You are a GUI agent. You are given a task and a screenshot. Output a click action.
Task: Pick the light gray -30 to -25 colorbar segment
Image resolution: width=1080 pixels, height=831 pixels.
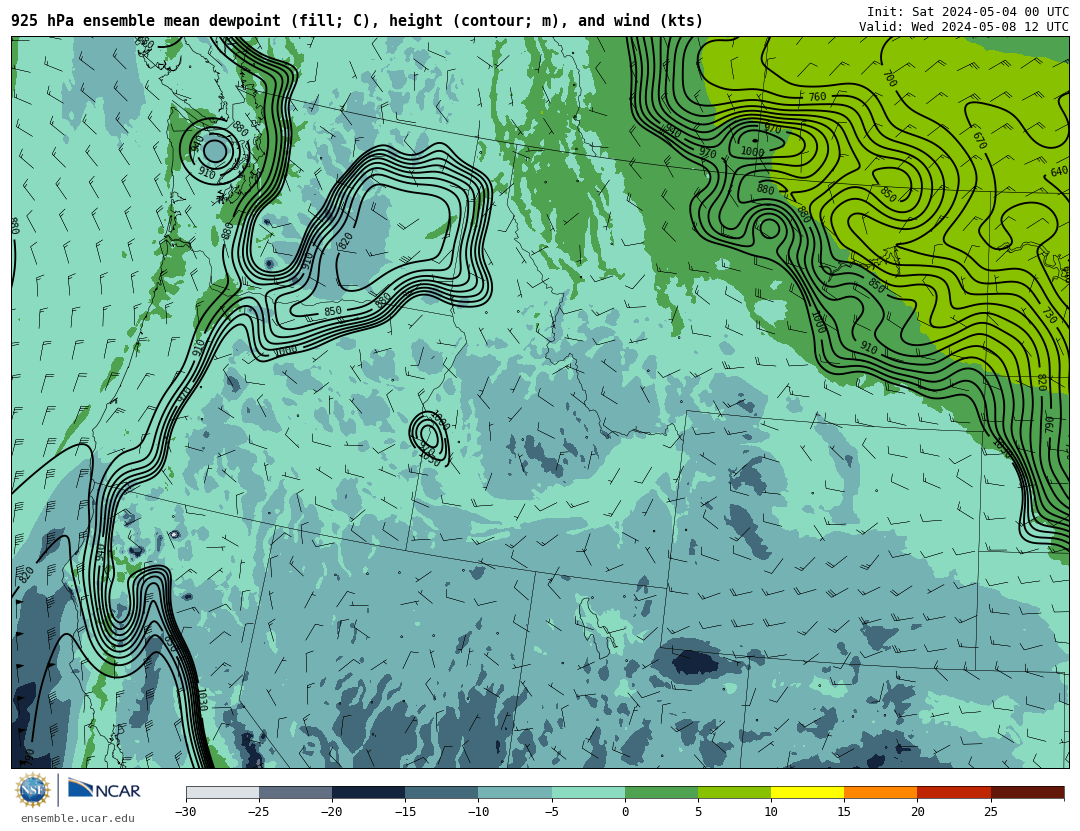[222, 792]
